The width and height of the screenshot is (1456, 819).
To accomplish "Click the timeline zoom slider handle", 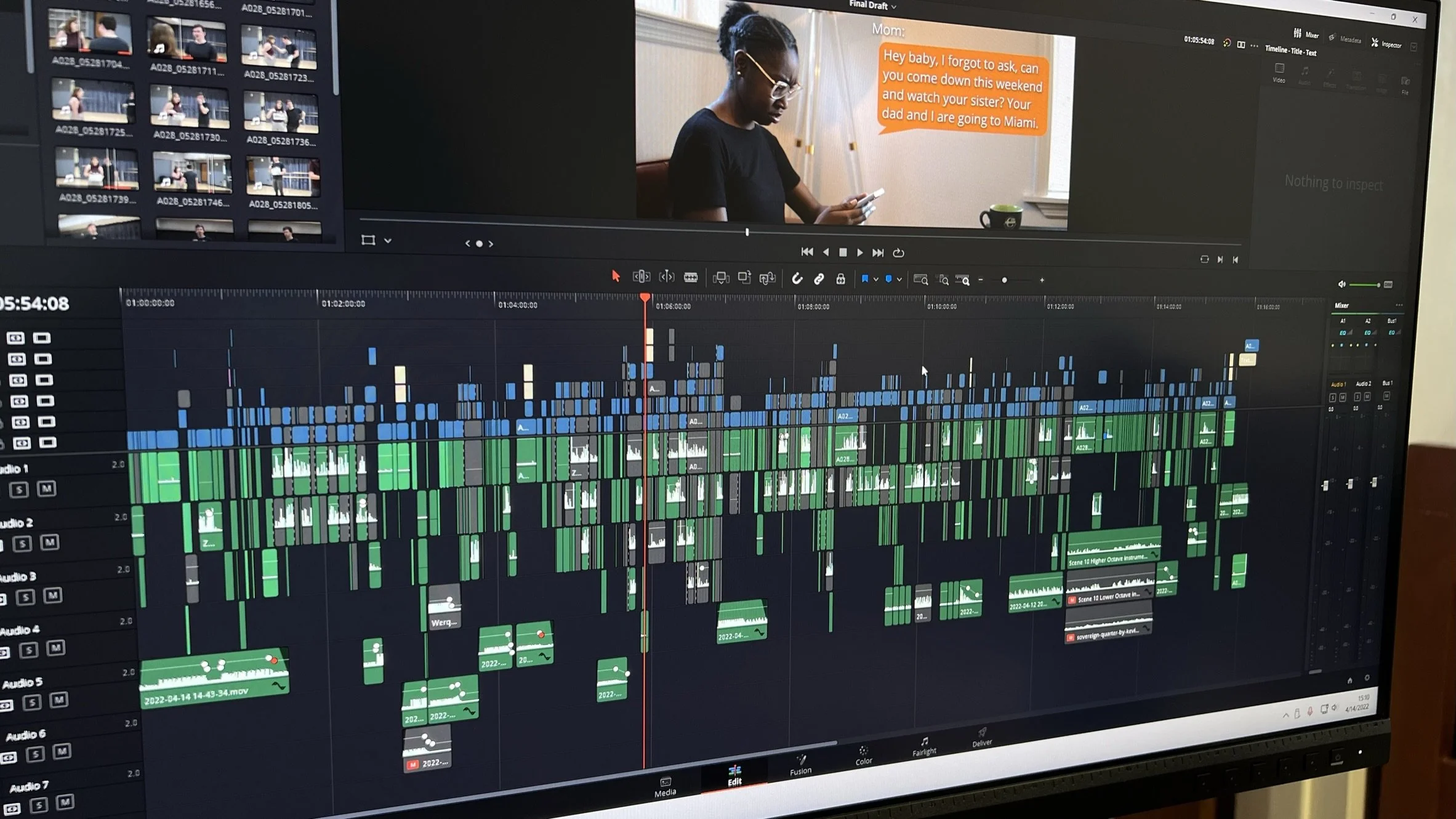I will (x=1004, y=280).
